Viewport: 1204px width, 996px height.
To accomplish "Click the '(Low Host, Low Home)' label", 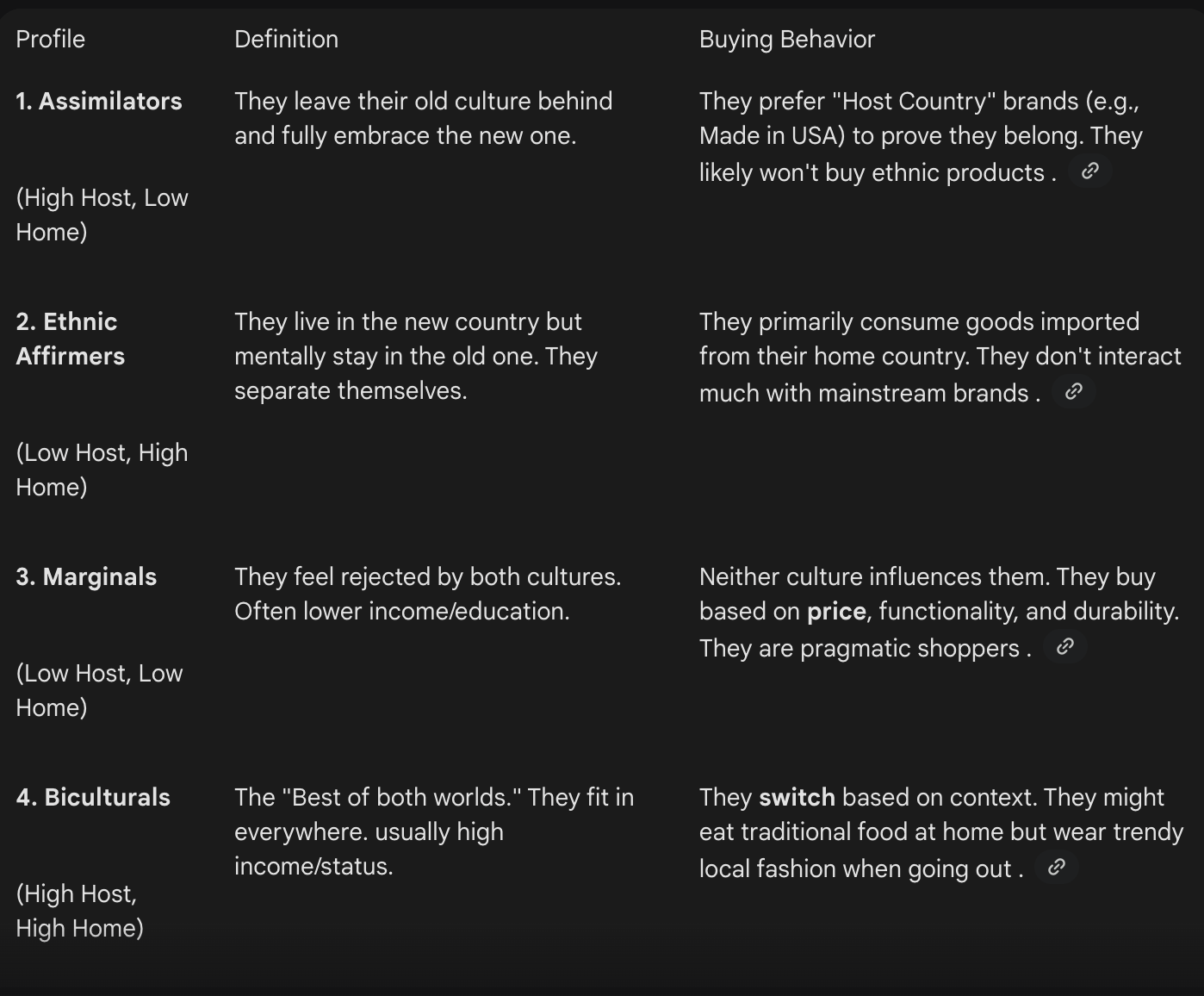I will (99, 690).
